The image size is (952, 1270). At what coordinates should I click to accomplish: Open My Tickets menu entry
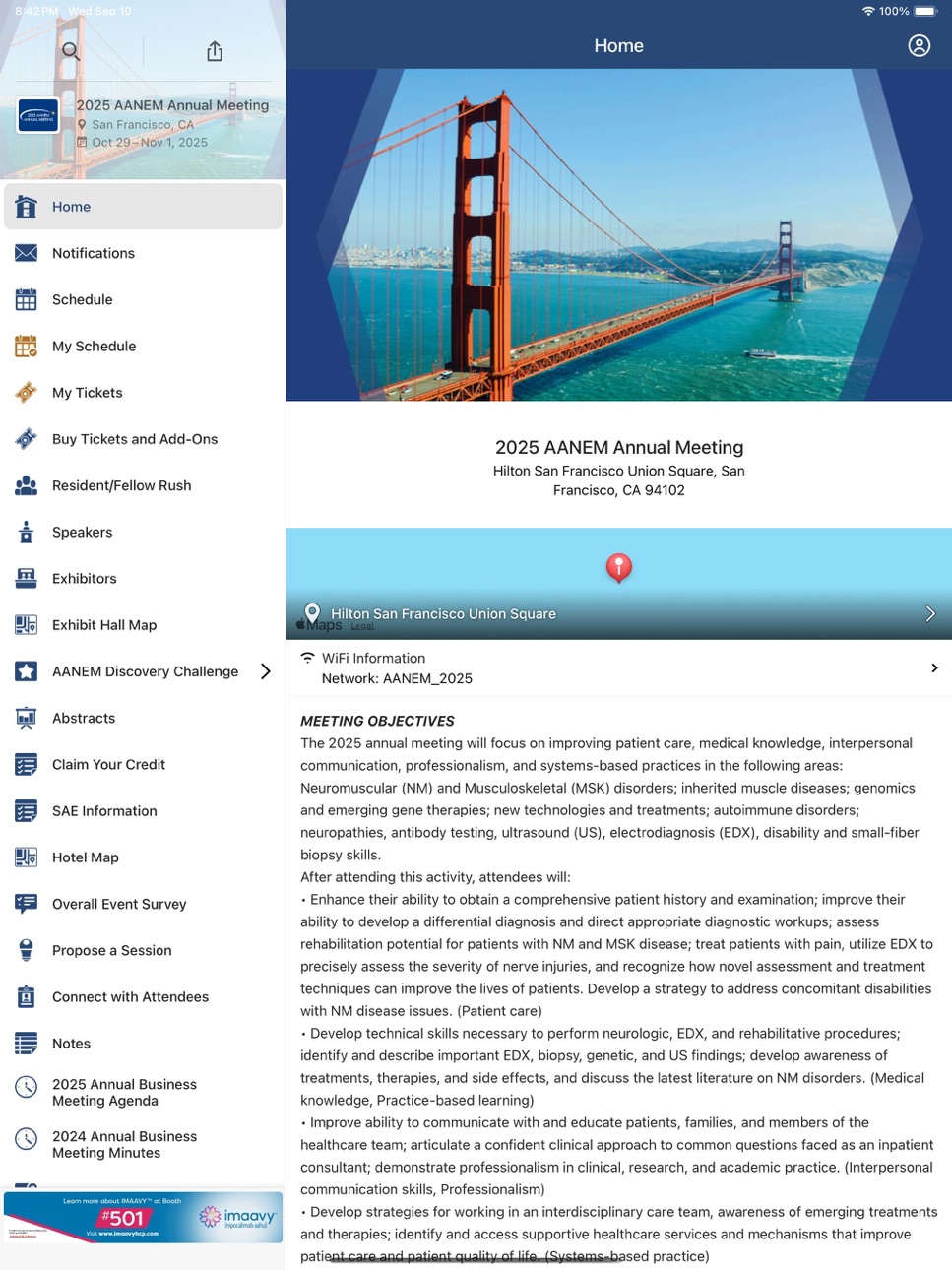tap(144, 392)
